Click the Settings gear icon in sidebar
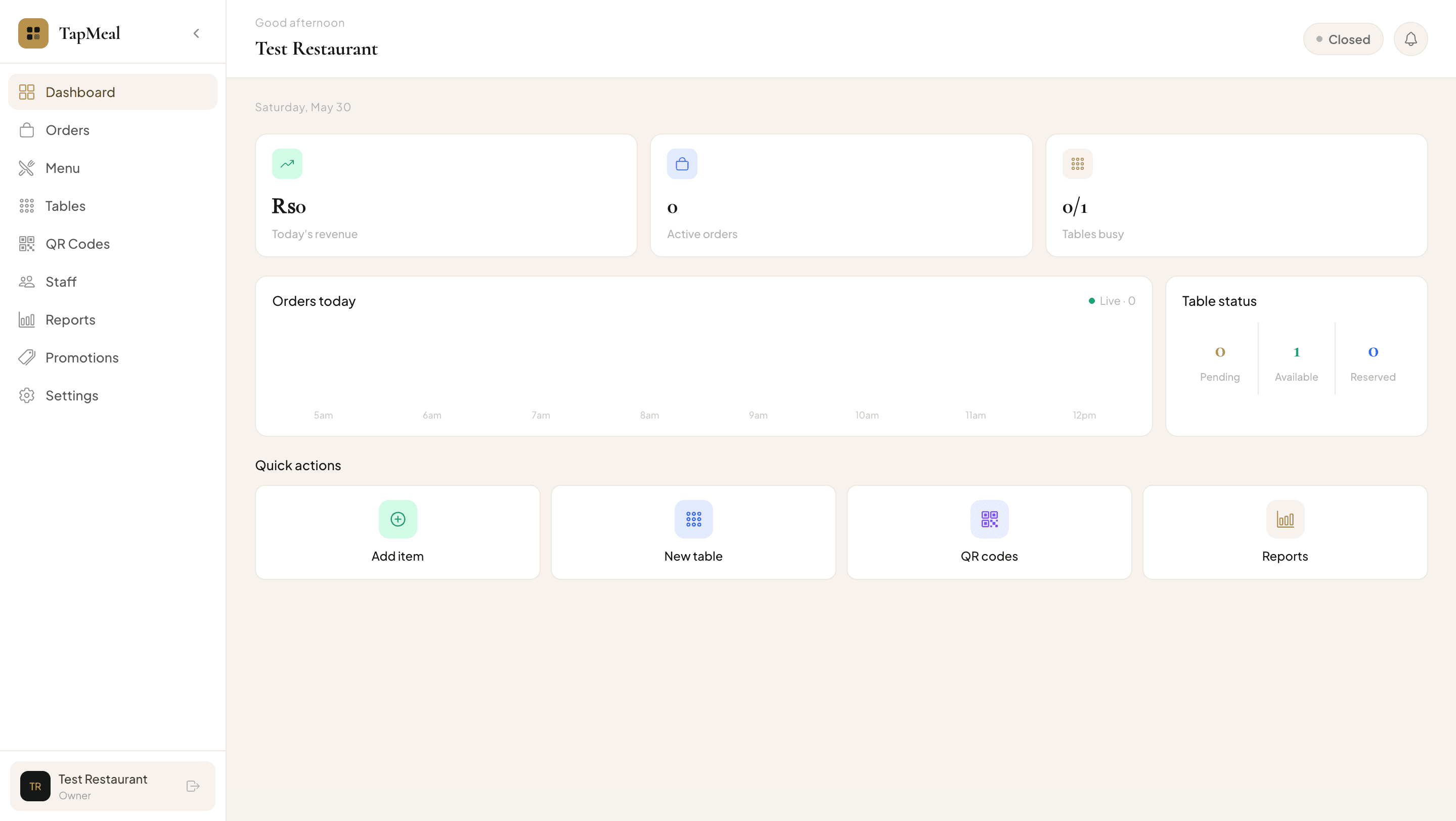Image resolution: width=1456 pixels, height=821 pixels. tap(27, 395)
